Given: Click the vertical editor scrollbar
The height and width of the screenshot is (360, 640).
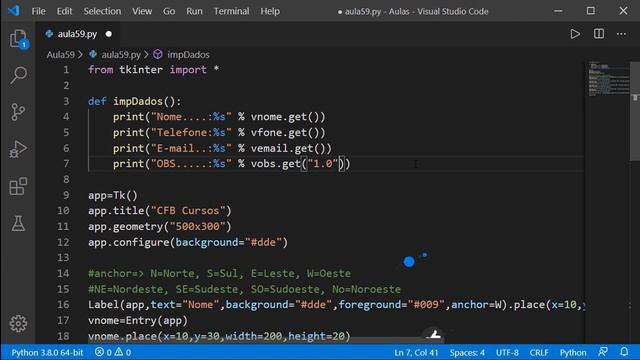Looking at the screenshot, I should coord(635,111).
